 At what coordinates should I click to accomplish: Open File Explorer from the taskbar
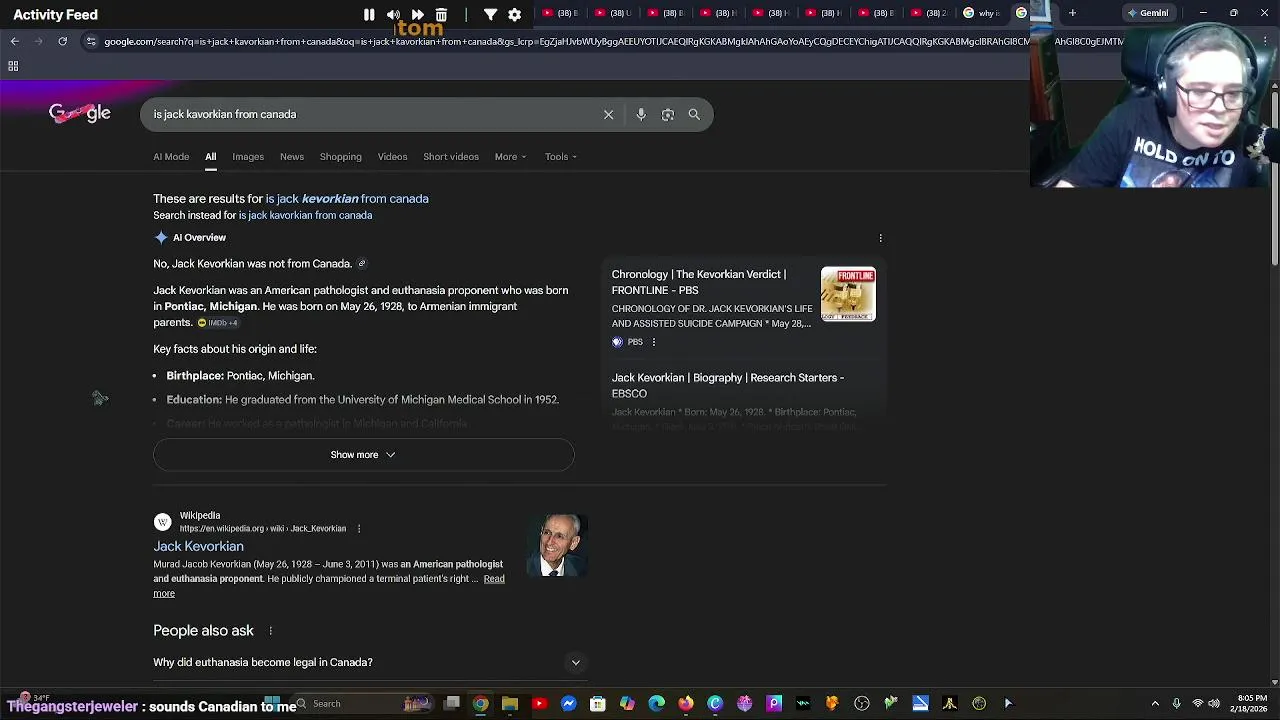(510, 704)
